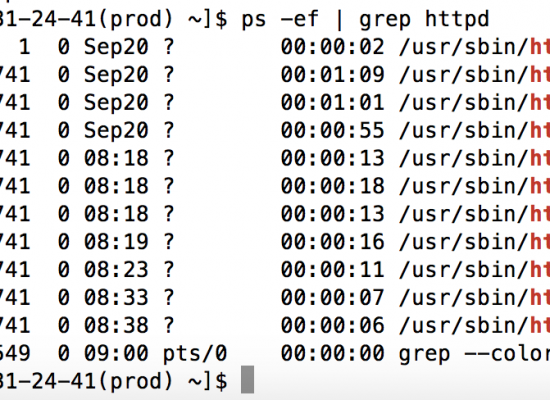Click the start time 08:38

(x=116, y=325)
